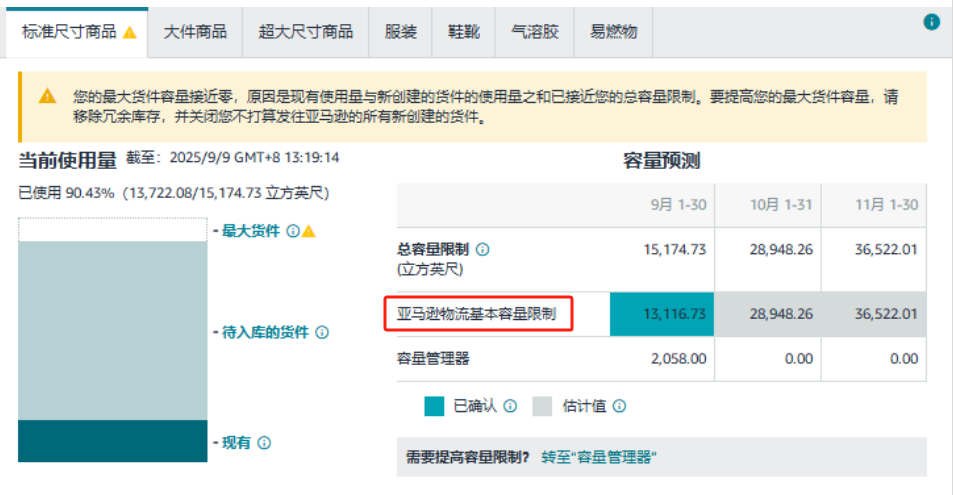This screenshot has height=495, width=953.
Task: Click the dark teal 现有 bar segment
Action: click(110, 441)
